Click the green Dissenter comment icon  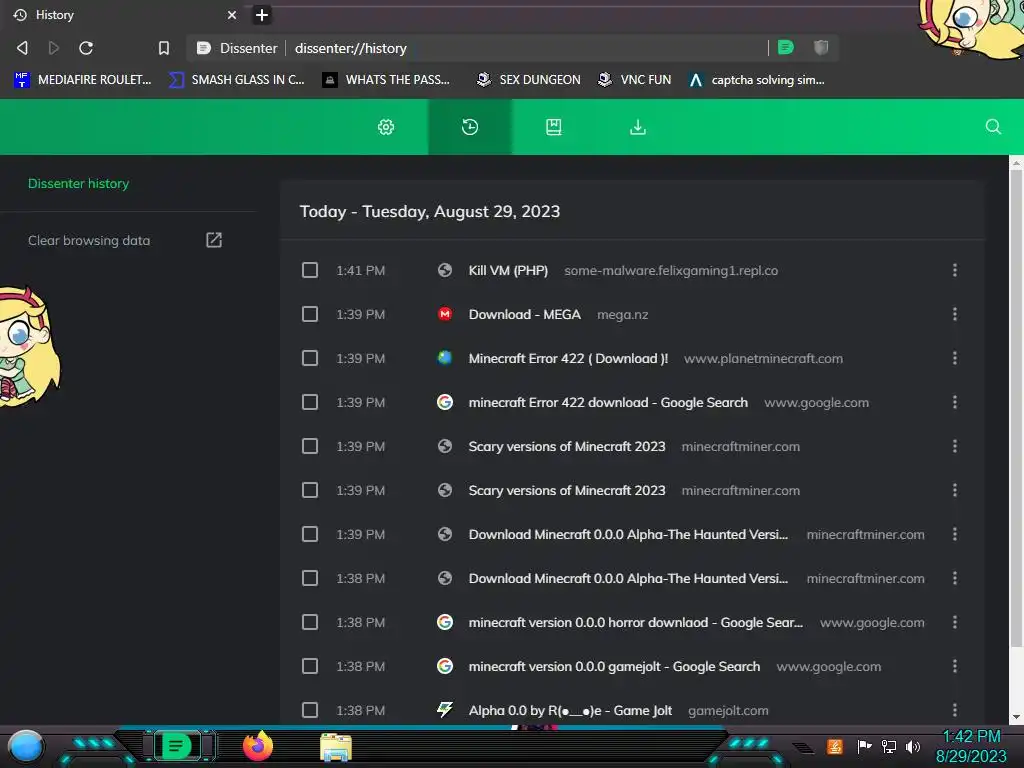pos(786,47)
